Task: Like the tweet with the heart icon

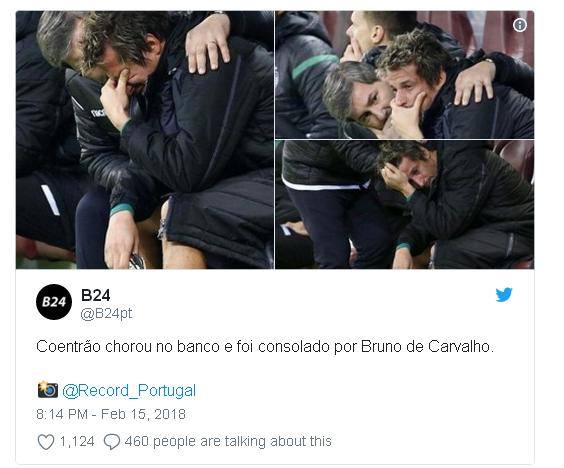Action: click(46, 441)
